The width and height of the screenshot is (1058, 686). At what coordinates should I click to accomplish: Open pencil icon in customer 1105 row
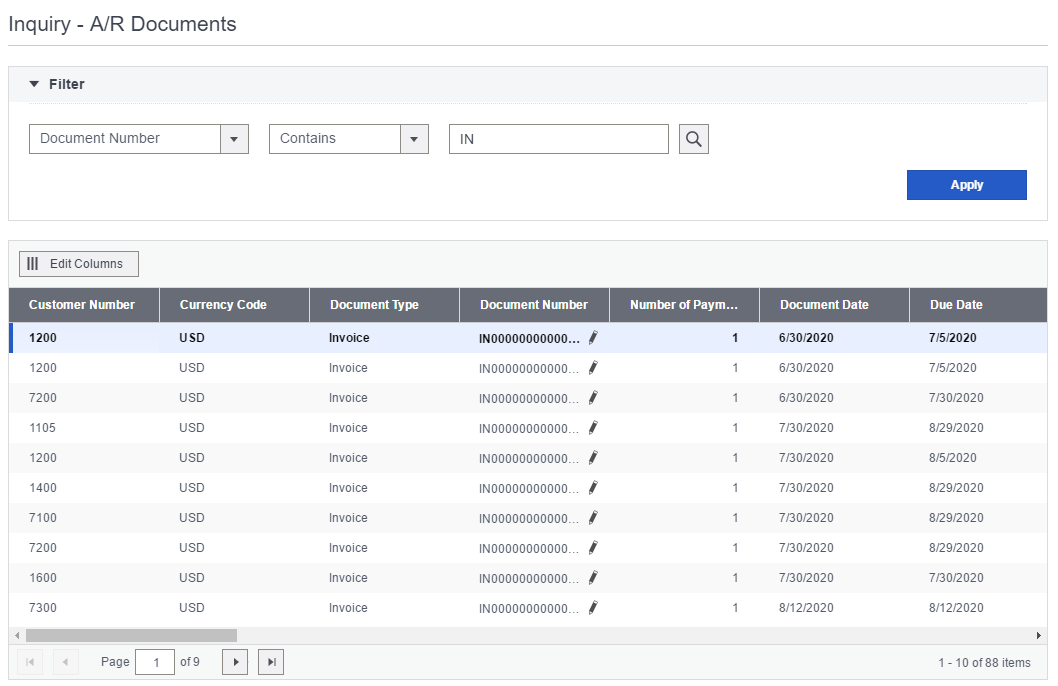point(593,428)
